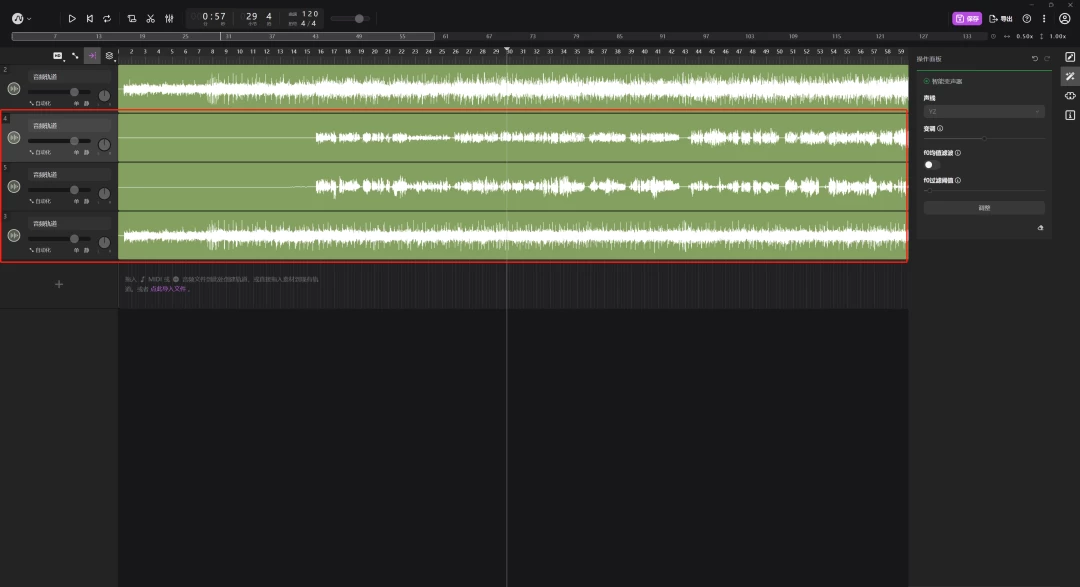The image size is (1080, 587).
Task: Click the 导出 export button
Action: coord(1000,18)
